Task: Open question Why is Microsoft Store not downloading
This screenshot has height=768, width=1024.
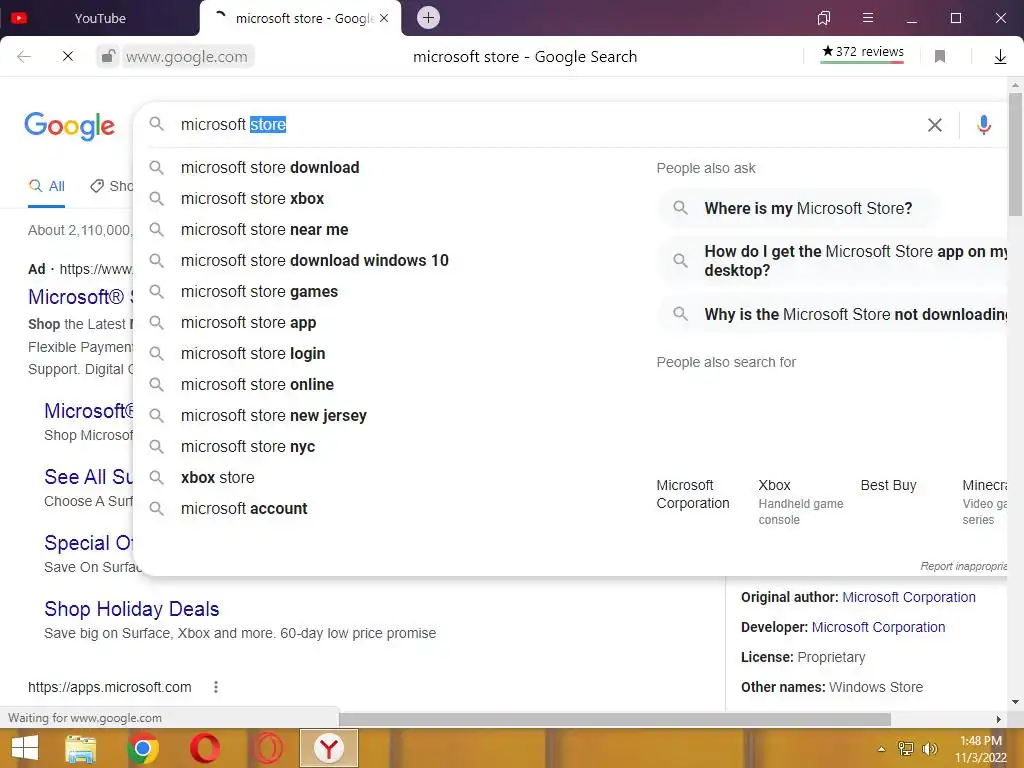Action: (x=834, y=314)
